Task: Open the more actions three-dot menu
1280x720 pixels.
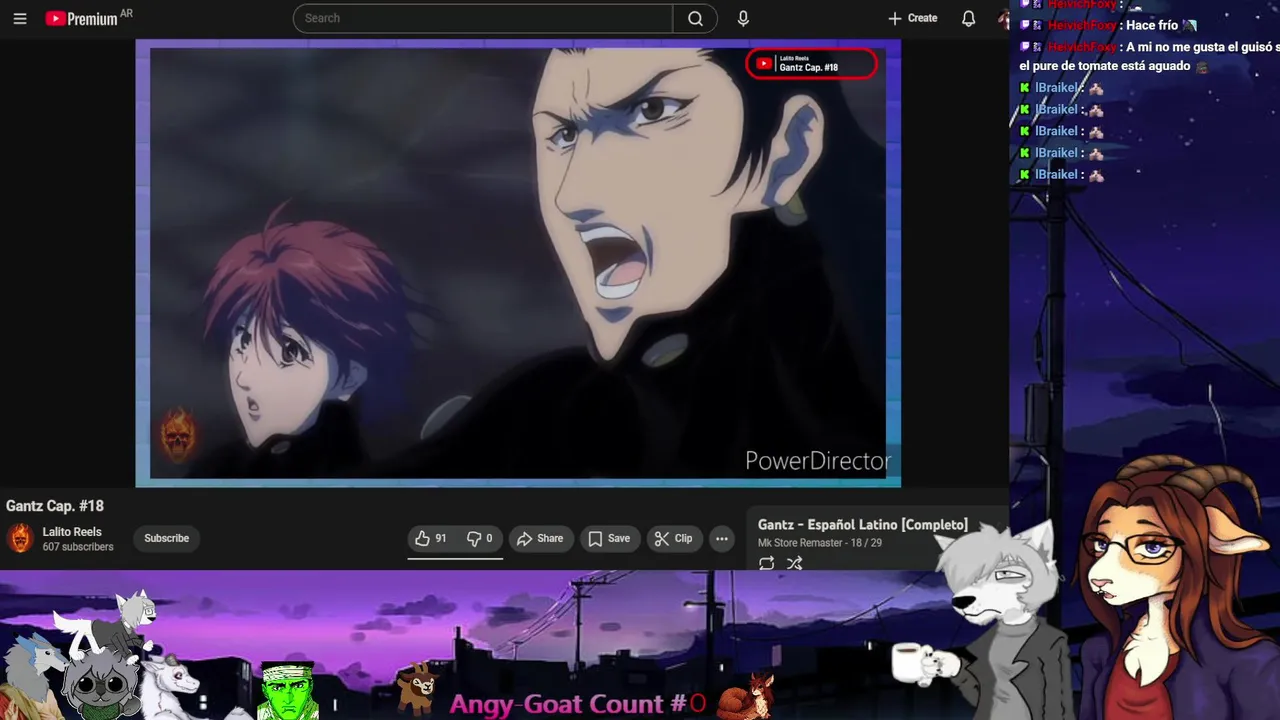Action: pos(722,538)
